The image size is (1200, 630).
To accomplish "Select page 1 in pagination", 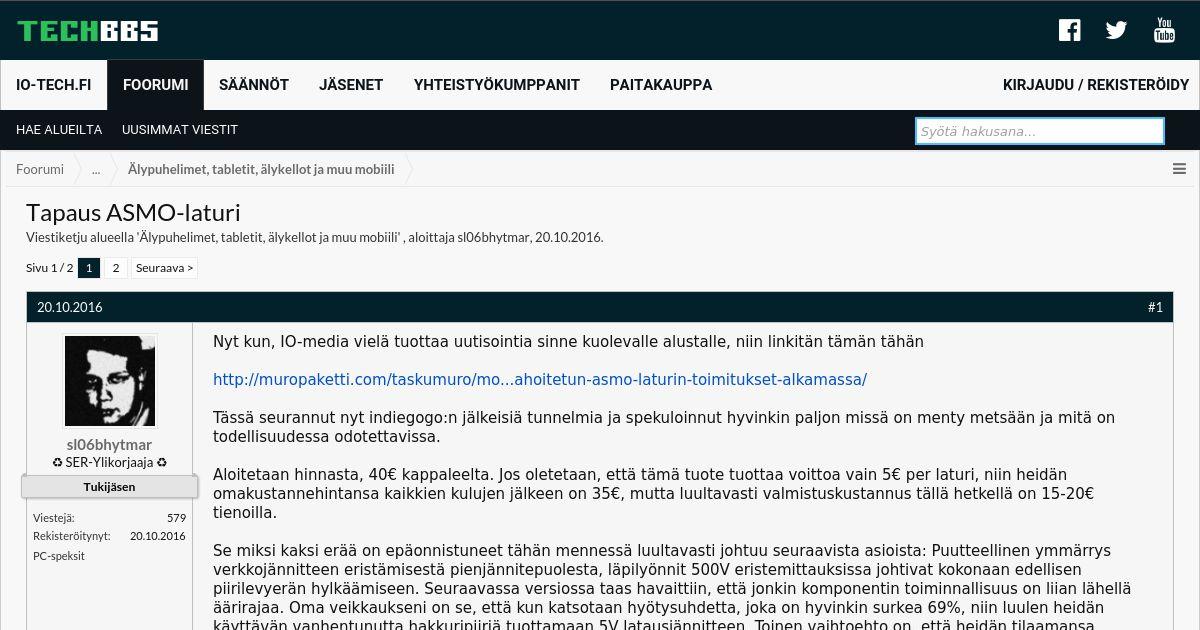I will coord(89,268).
